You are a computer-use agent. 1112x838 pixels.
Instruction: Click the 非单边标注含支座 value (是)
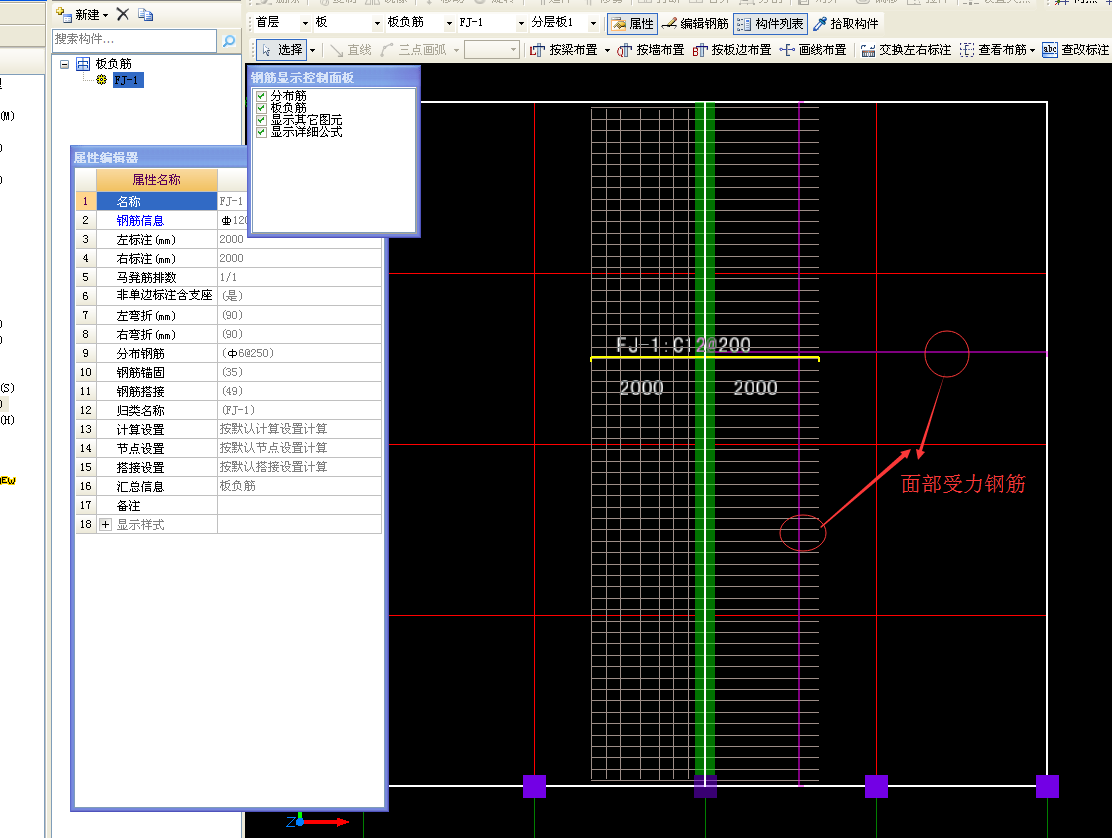299,296
